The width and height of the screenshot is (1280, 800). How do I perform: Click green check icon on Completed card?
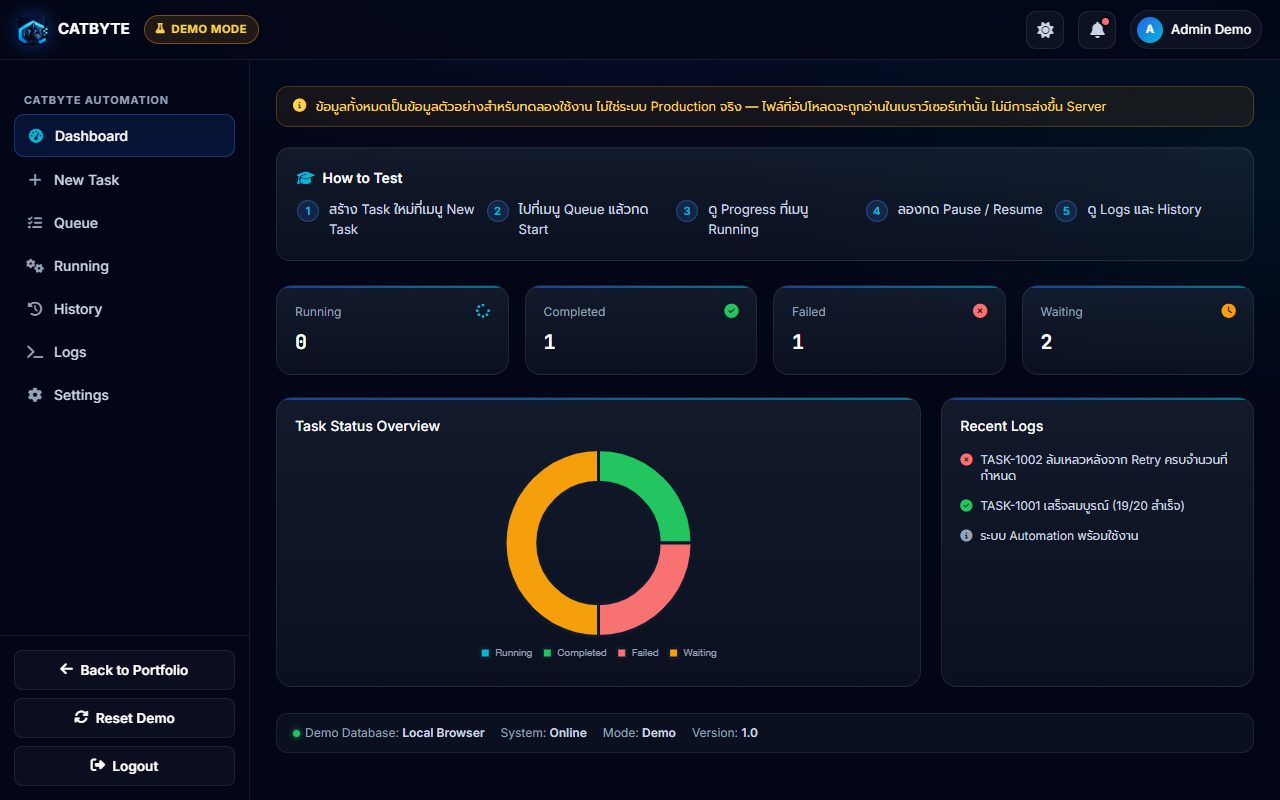pos(731,311)
